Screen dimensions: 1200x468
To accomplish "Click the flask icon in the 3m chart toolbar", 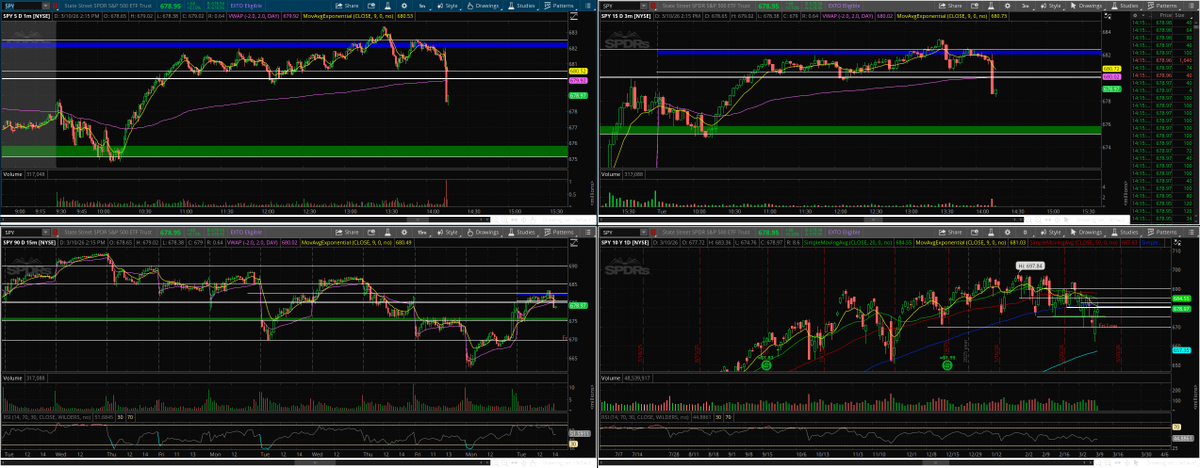I will (989, 6).
